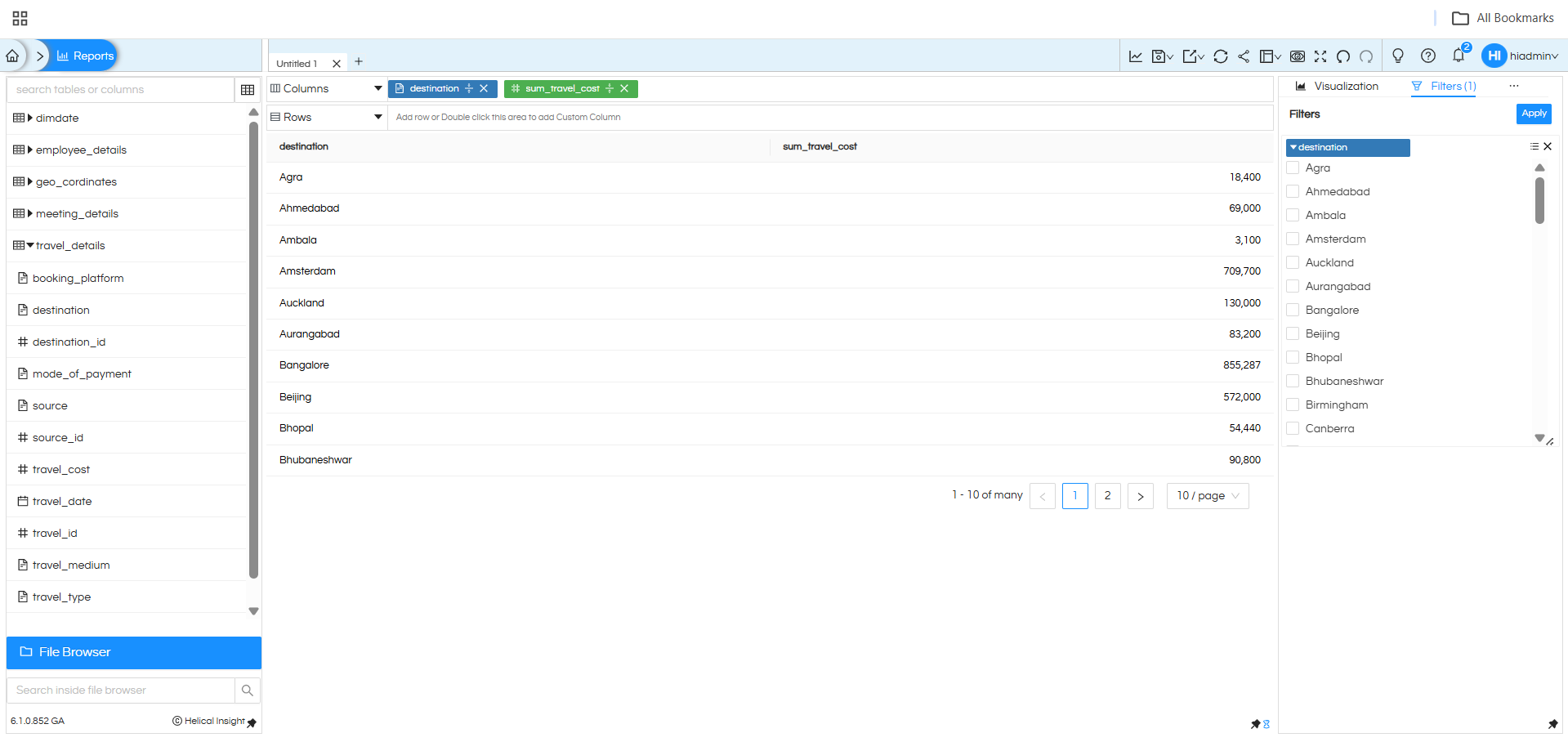Click the lightbulb icon in toolbar
The height and width of the screenshot is (742, 1568).
pos(1398,56)
